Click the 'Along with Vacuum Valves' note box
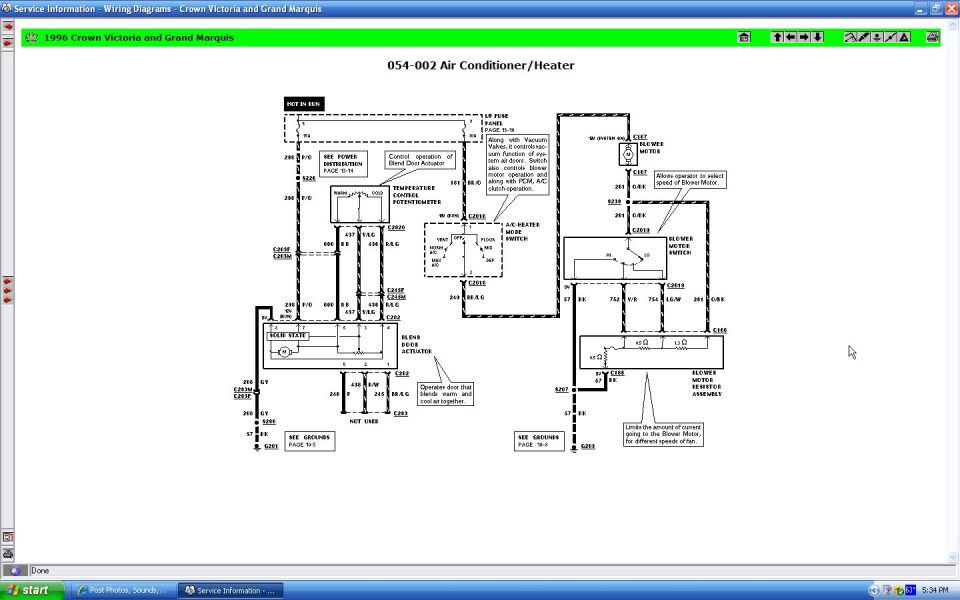 click(517, 165)
